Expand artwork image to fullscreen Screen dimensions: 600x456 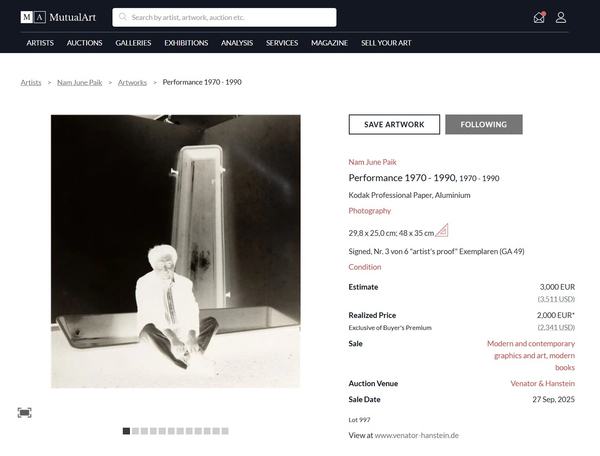[x=24, y=412]
